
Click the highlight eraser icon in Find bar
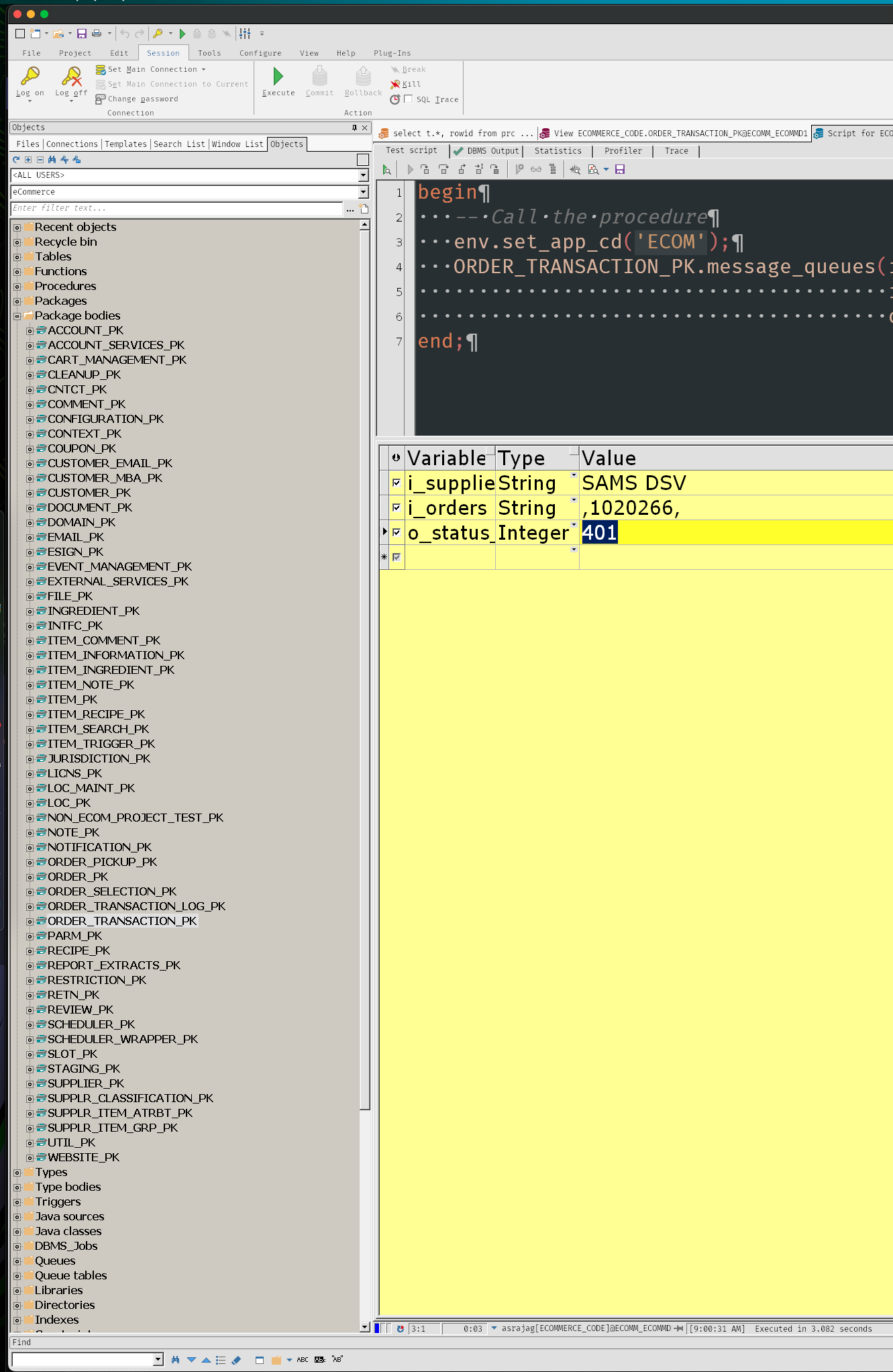pyautogui.click(x=236, y=1360)
